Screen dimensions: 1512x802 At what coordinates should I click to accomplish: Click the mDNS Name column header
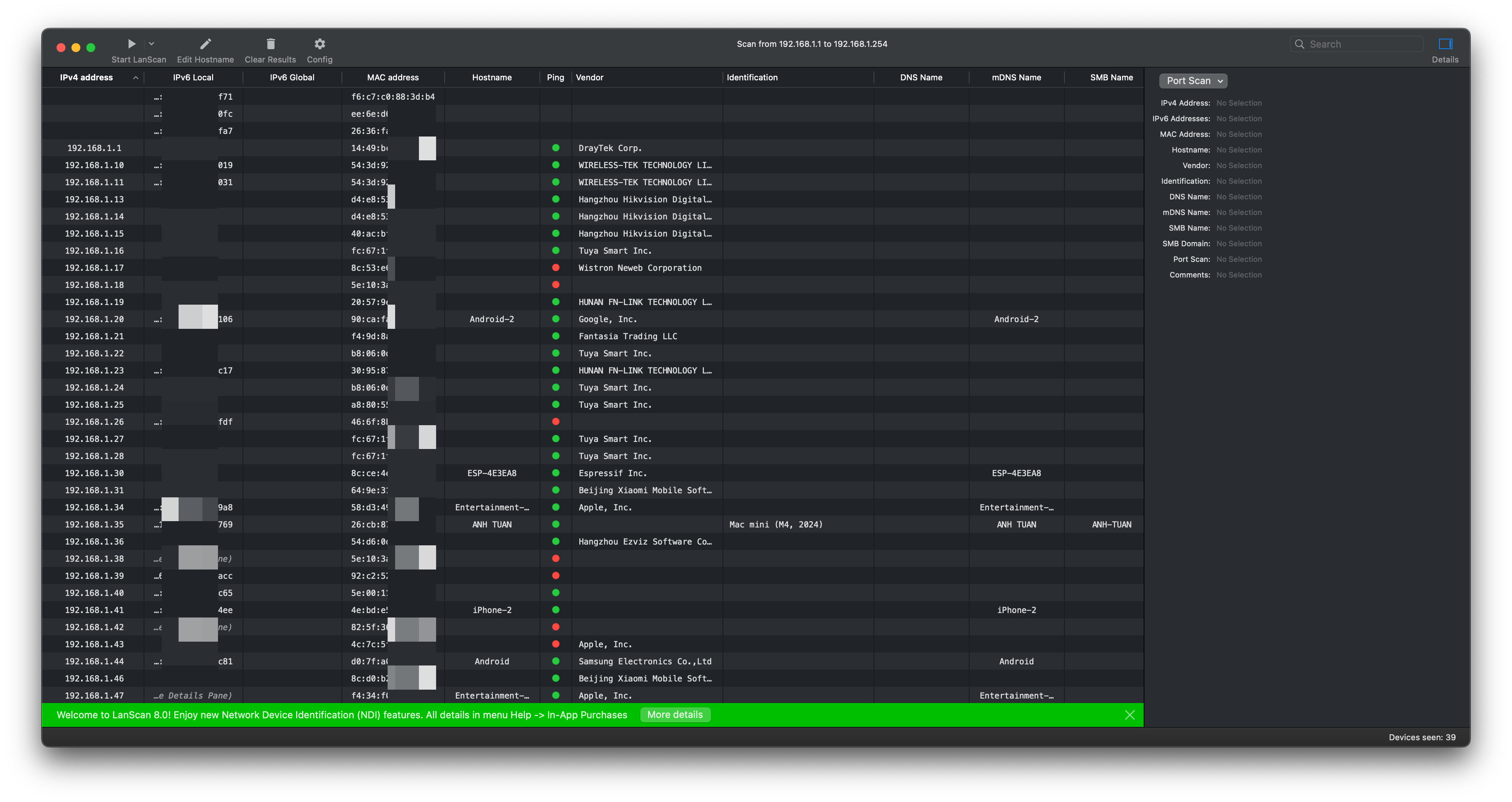pyautogui.click(x=1016, y=77)
